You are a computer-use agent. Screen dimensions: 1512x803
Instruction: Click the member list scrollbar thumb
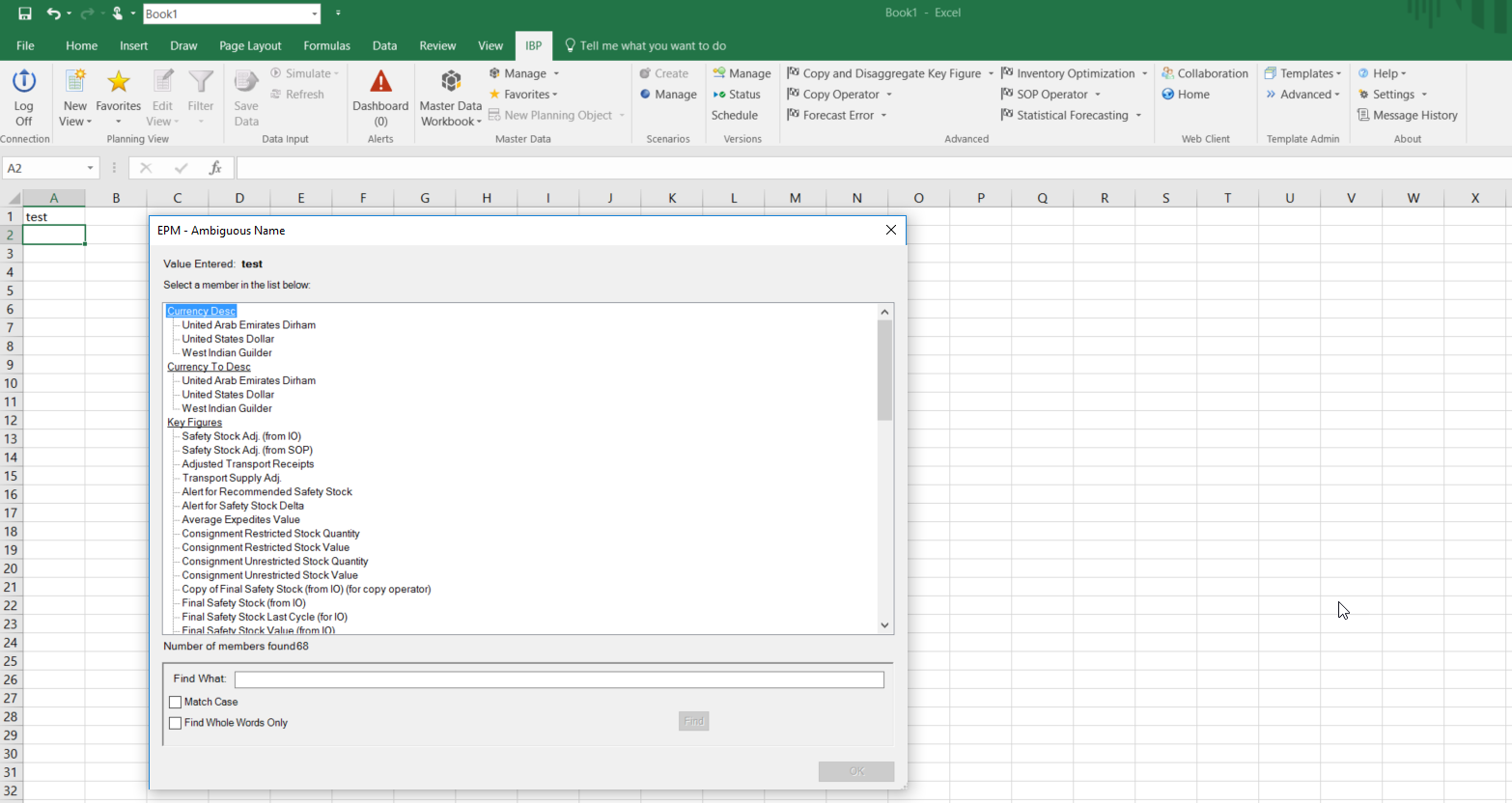click(x=884, y=370)
